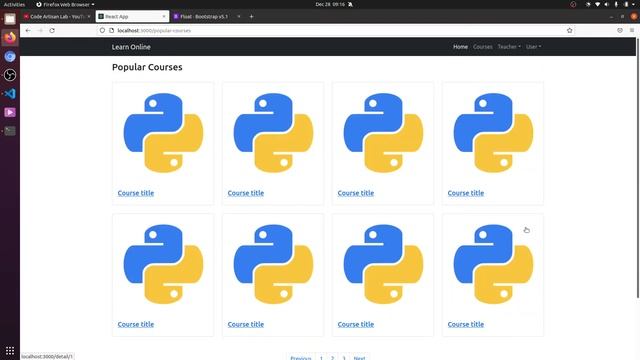Close the React App tab
This screenshot has height=360, width=640.
point(164,17)
